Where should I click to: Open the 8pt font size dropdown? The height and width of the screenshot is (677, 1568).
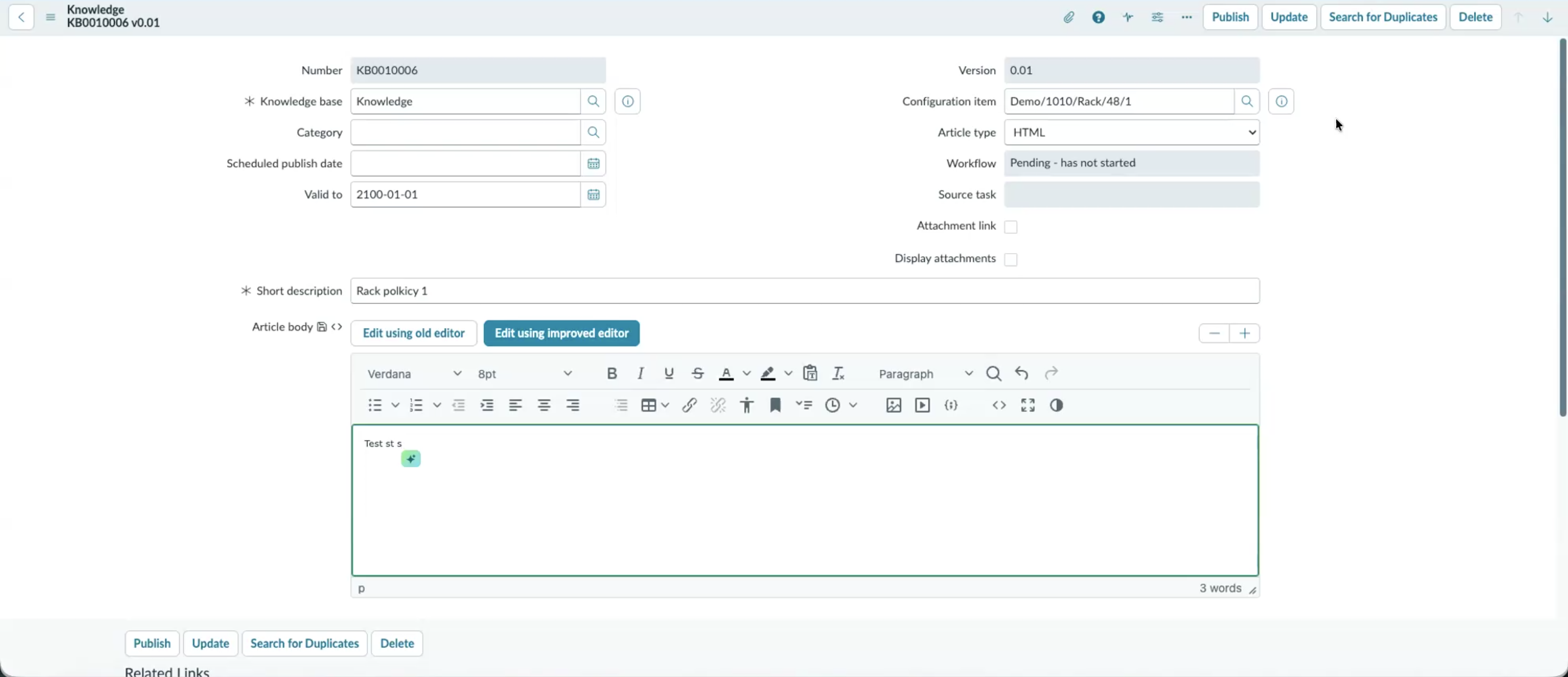pos(525,373)
